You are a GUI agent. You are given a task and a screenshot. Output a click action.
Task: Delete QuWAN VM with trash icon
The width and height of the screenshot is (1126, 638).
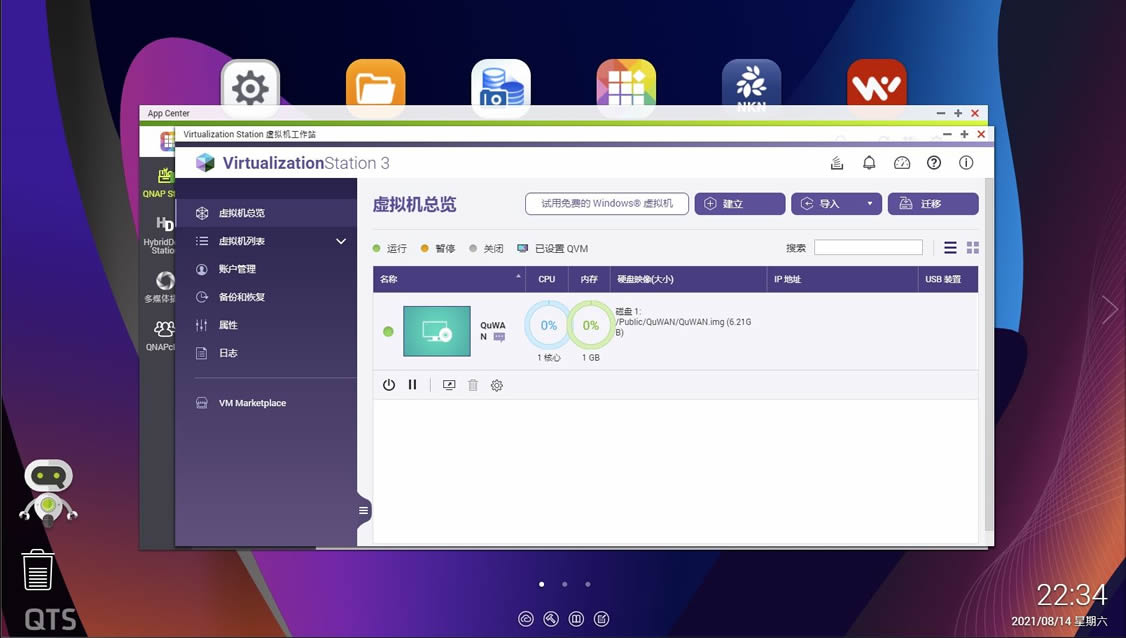[x=473, y=385]
